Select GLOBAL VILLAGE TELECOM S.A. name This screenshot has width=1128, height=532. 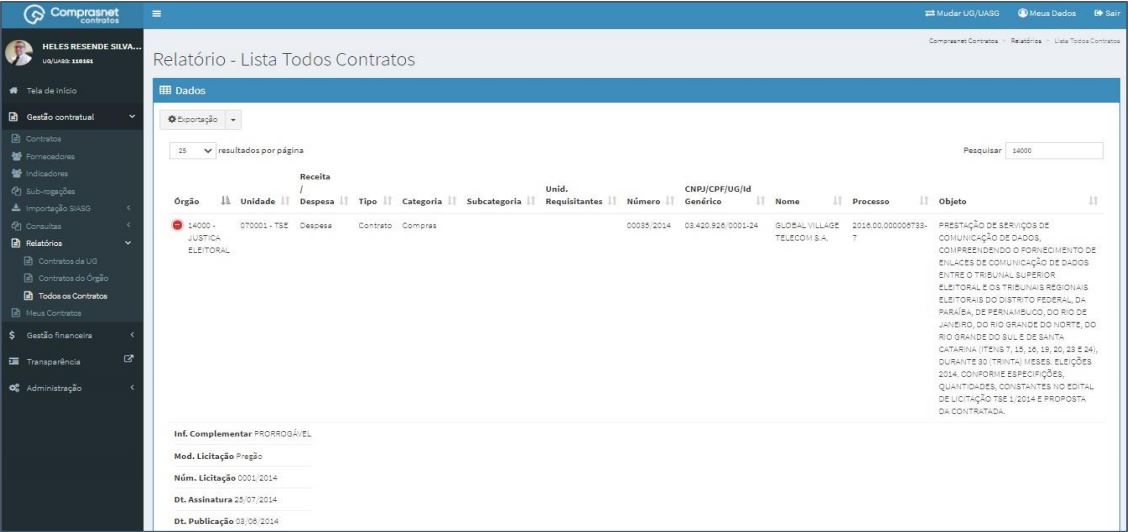click(x=807, y=232)
